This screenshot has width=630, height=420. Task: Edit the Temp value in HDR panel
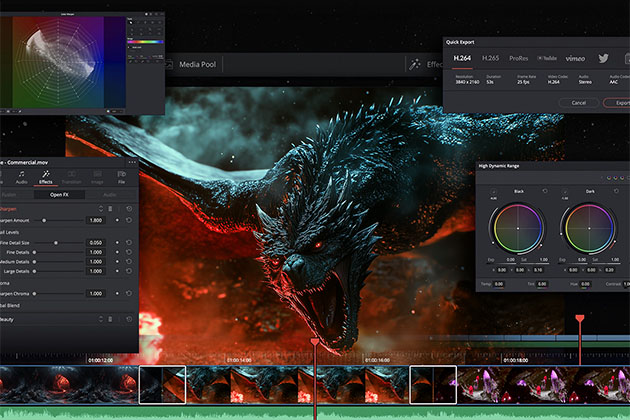(x=499, y=284)
